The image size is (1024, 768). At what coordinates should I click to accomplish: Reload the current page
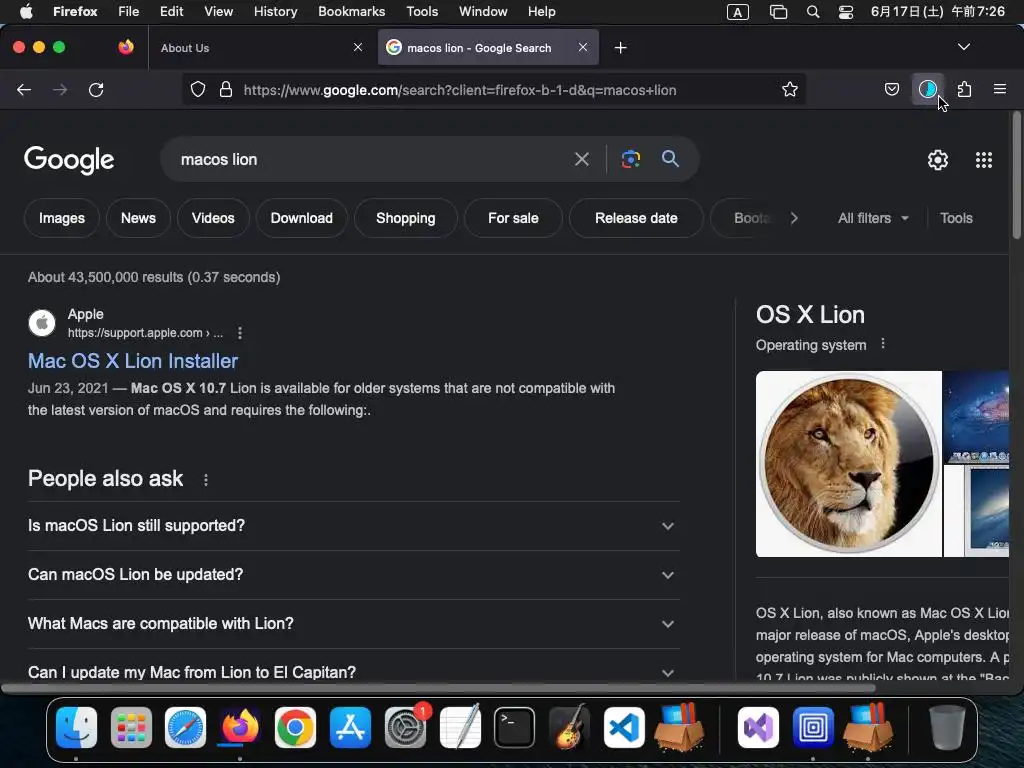(x=96, y=89)
